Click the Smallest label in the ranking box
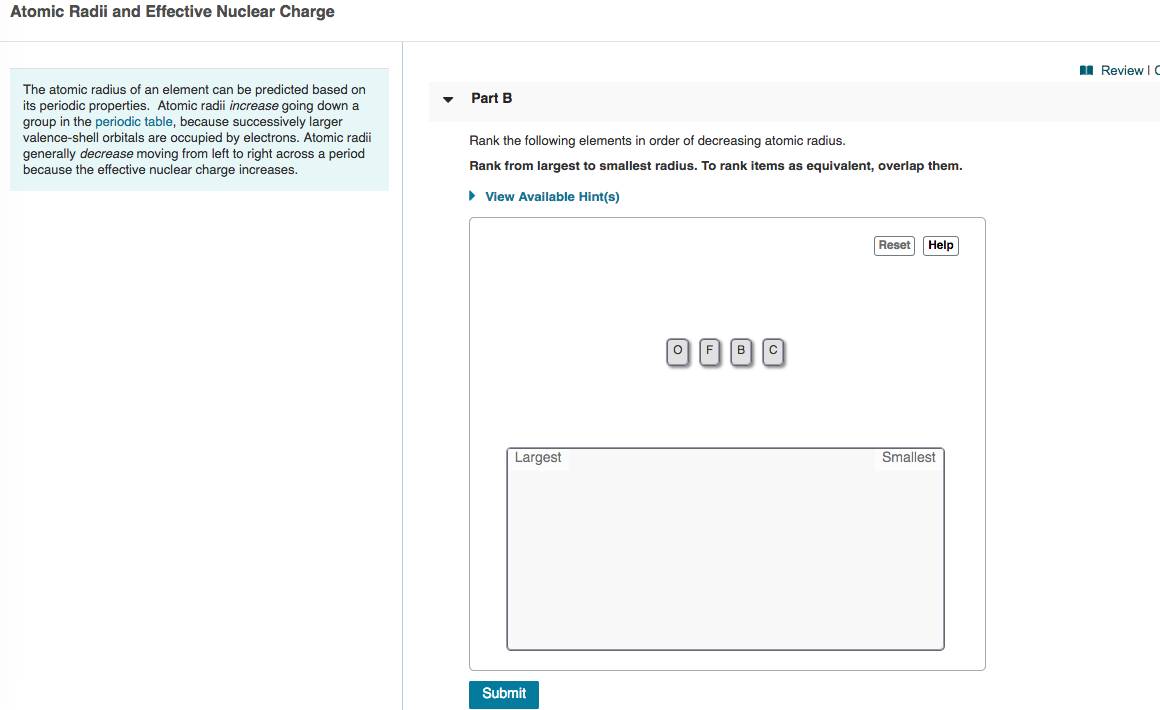The width and height of the screenshot is (1160, 710). (x=908, y=457)
